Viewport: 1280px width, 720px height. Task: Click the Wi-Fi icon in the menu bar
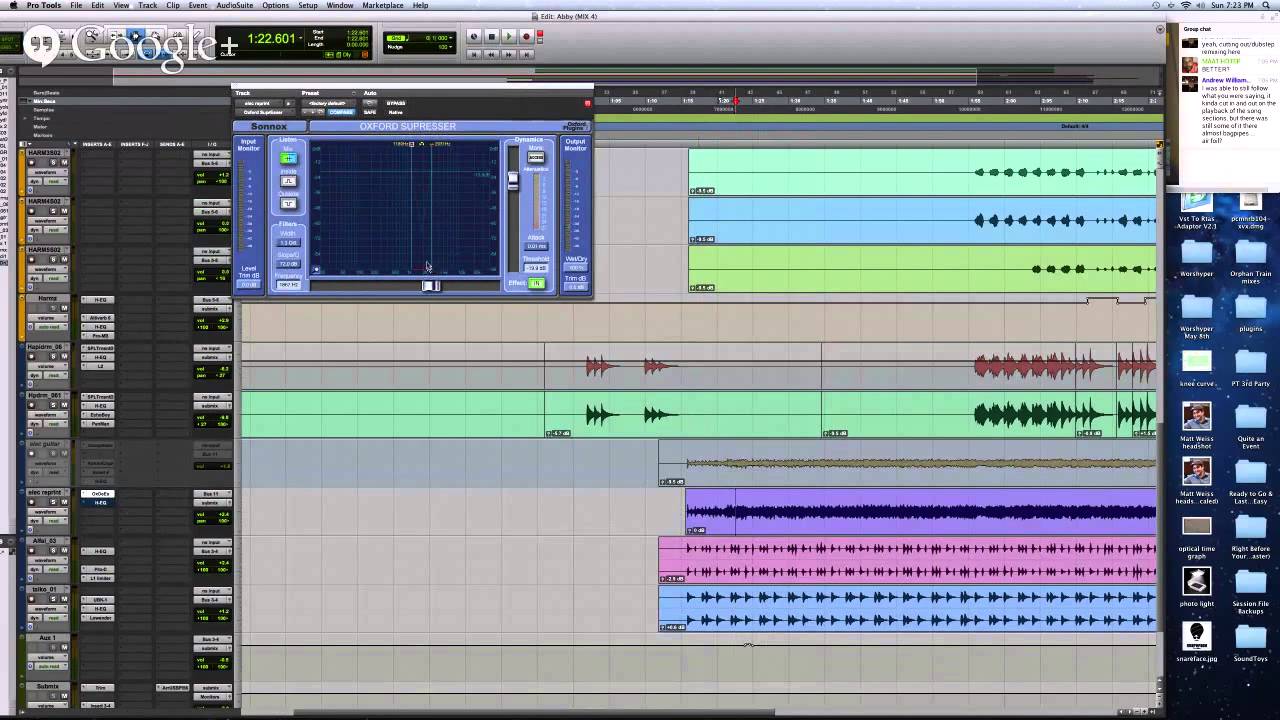point(1185,5)
